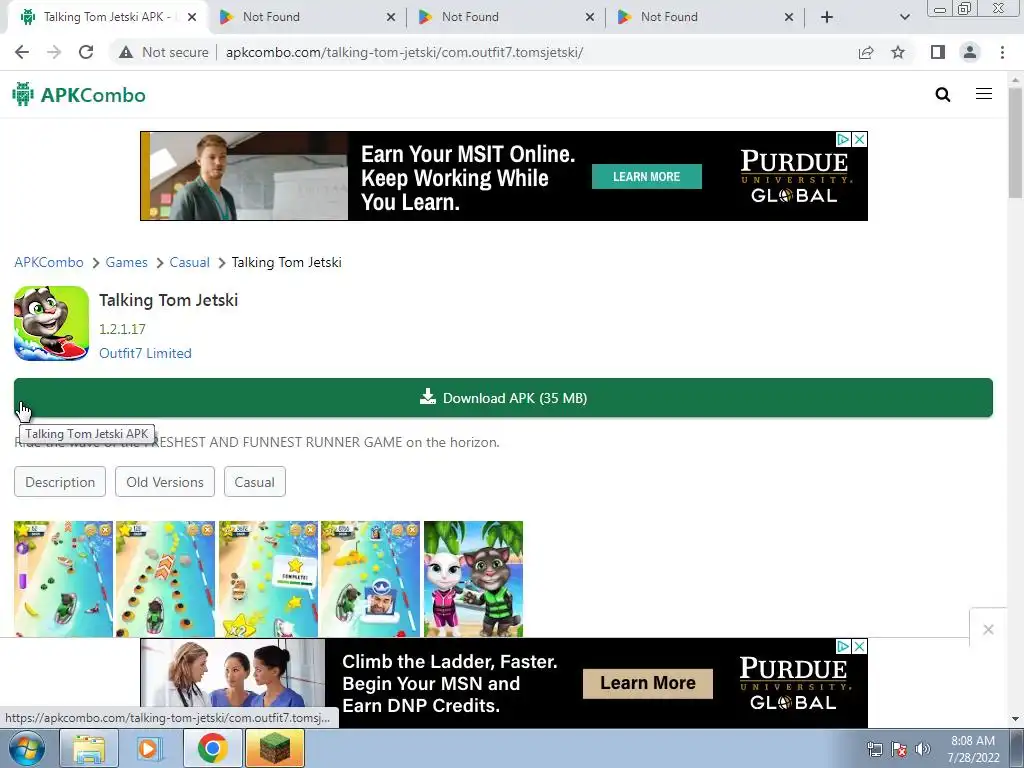
Task: Close the Talking Tom Jetski APK tab
Action: click(192, 18)
